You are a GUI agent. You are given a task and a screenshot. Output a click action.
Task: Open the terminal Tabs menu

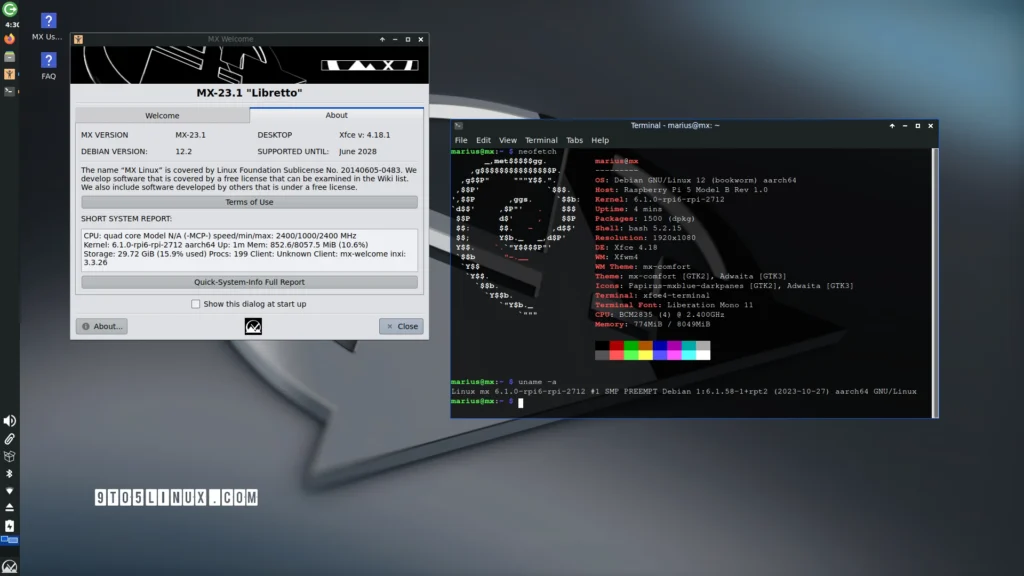(x=575, y=140)
